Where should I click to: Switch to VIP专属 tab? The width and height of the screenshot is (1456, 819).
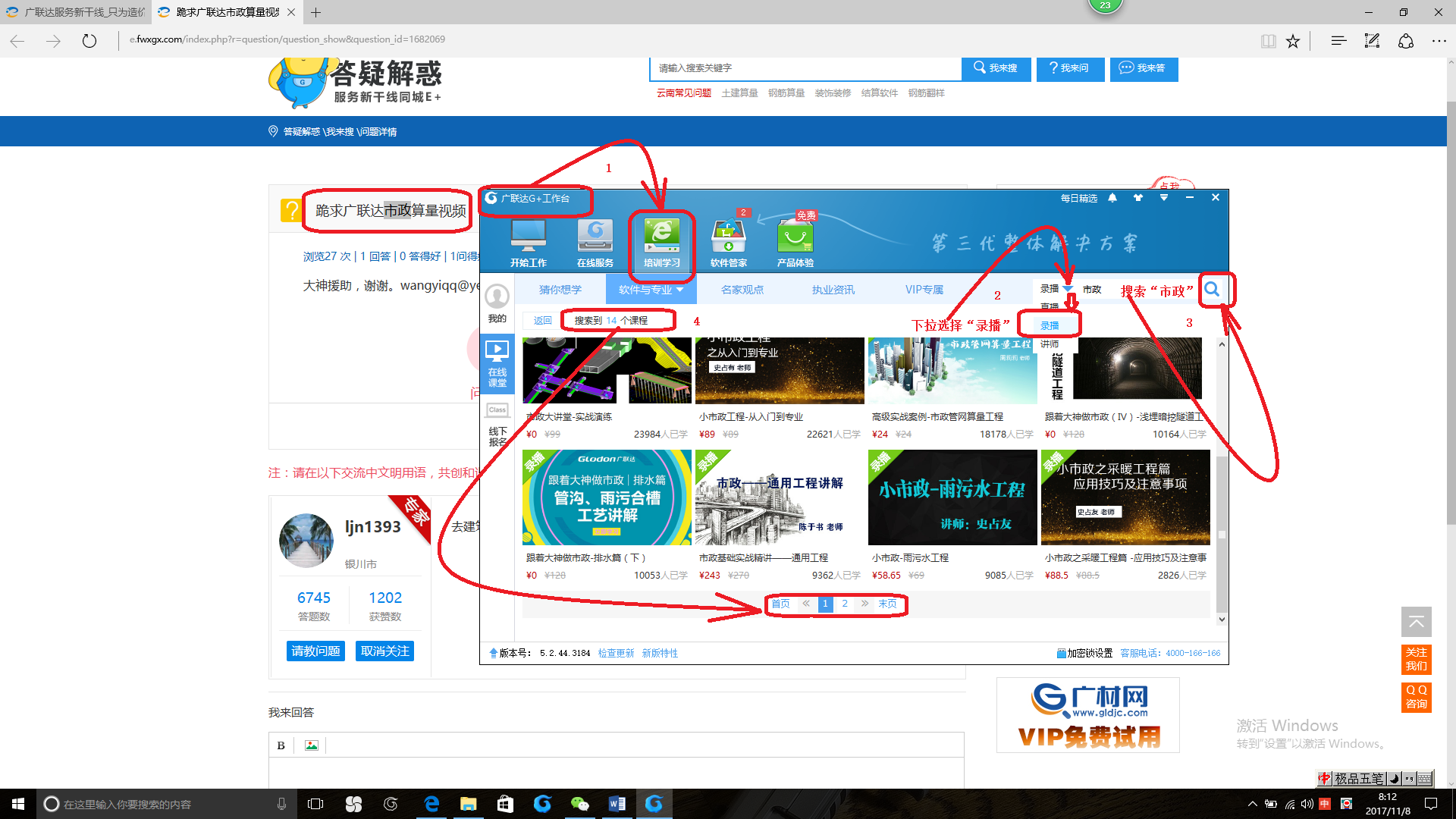pyautogui.click(x=924, y=290)
